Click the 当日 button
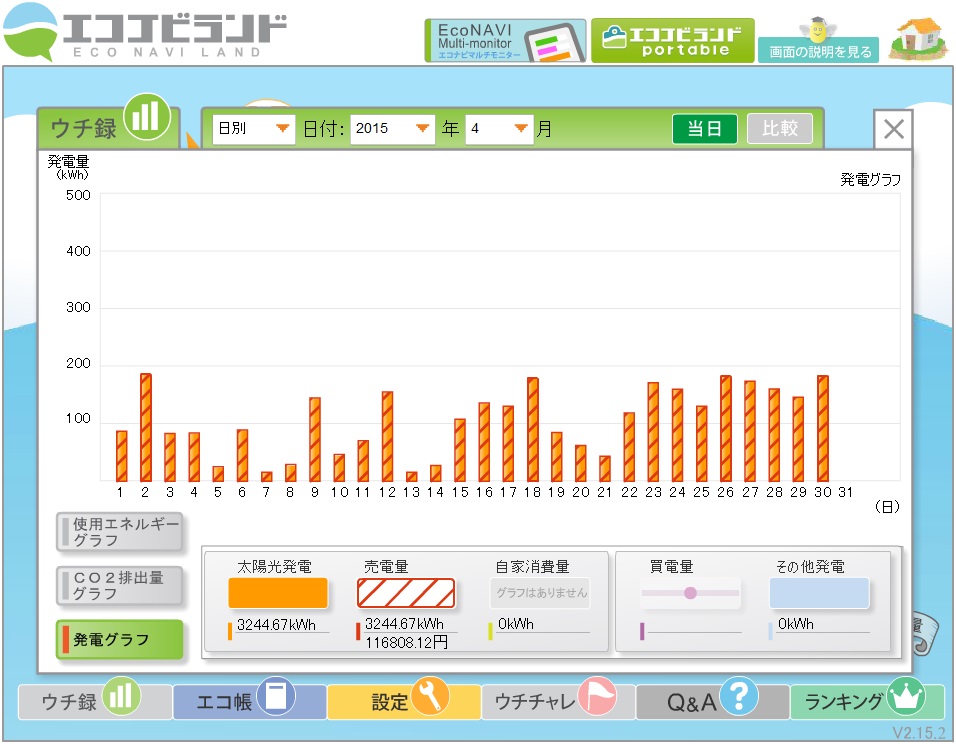The image size is (956, 744). [x=705, y=129]
